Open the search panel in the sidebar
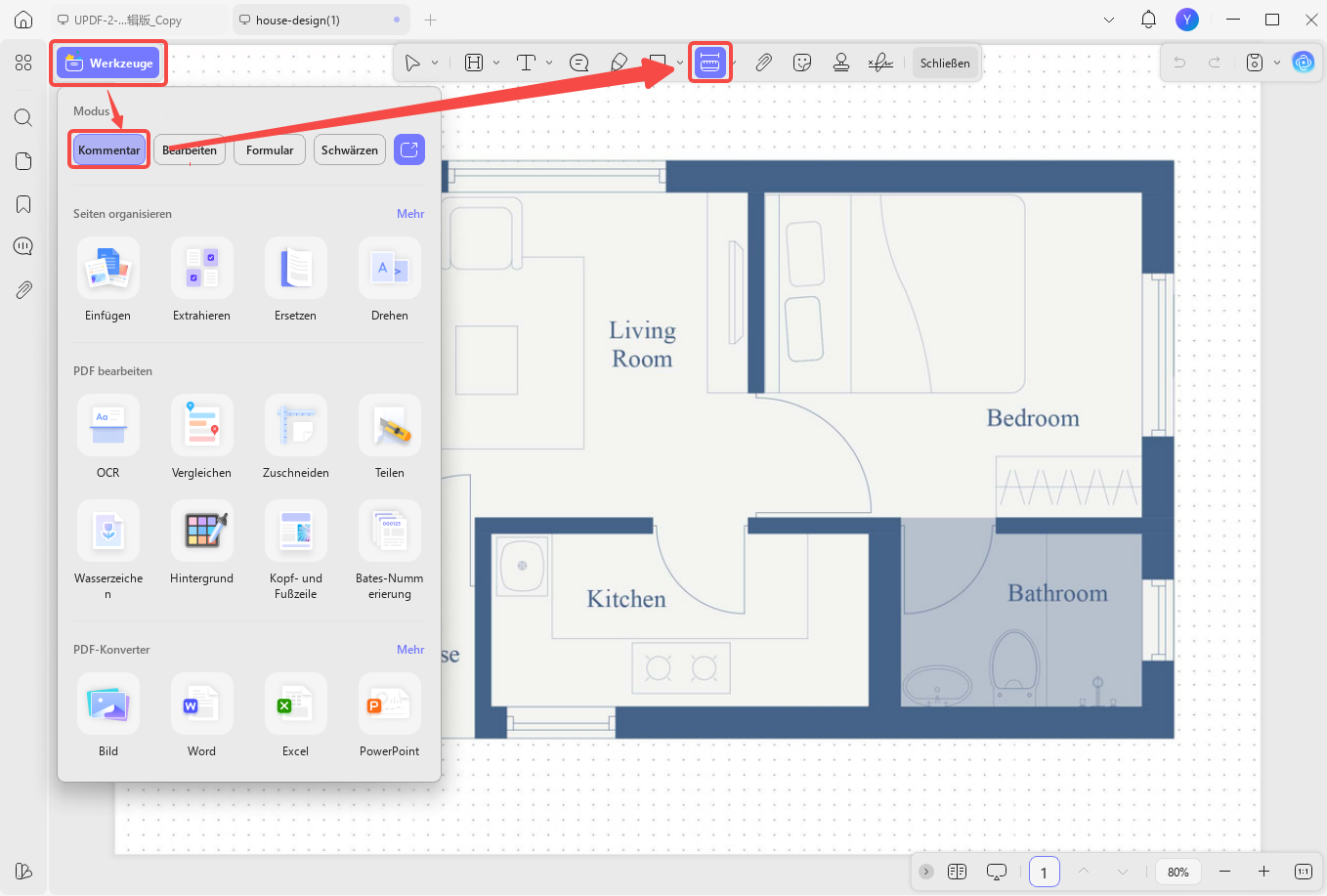This screenshot has height=896, width=1327. click(23, 118)
